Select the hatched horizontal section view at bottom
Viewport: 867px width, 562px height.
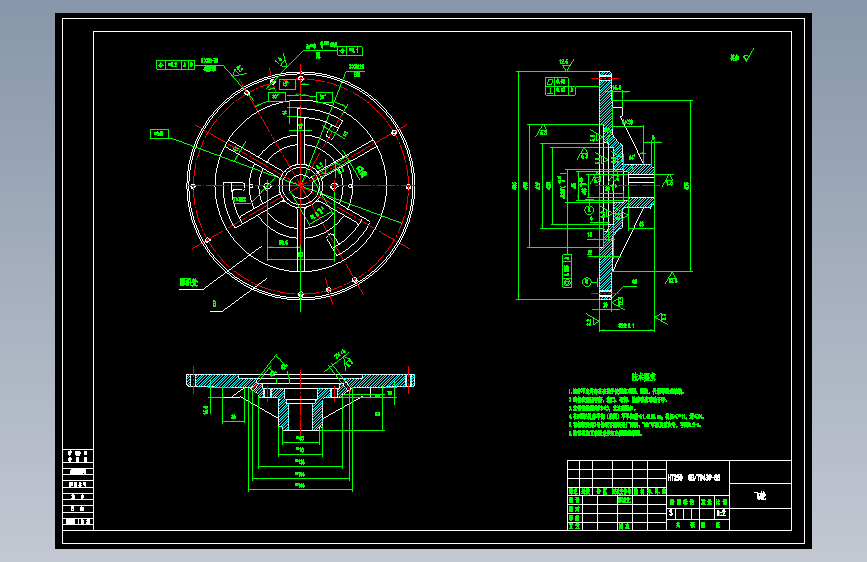coord(300,401)
